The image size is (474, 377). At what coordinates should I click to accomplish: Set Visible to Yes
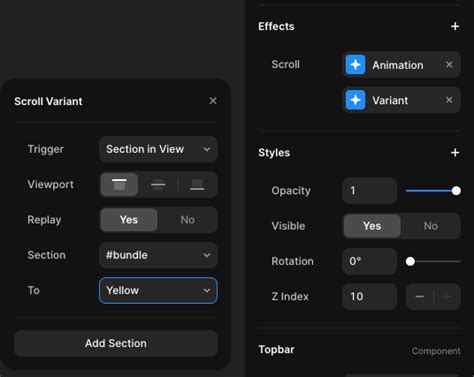(x=372, y=226)
